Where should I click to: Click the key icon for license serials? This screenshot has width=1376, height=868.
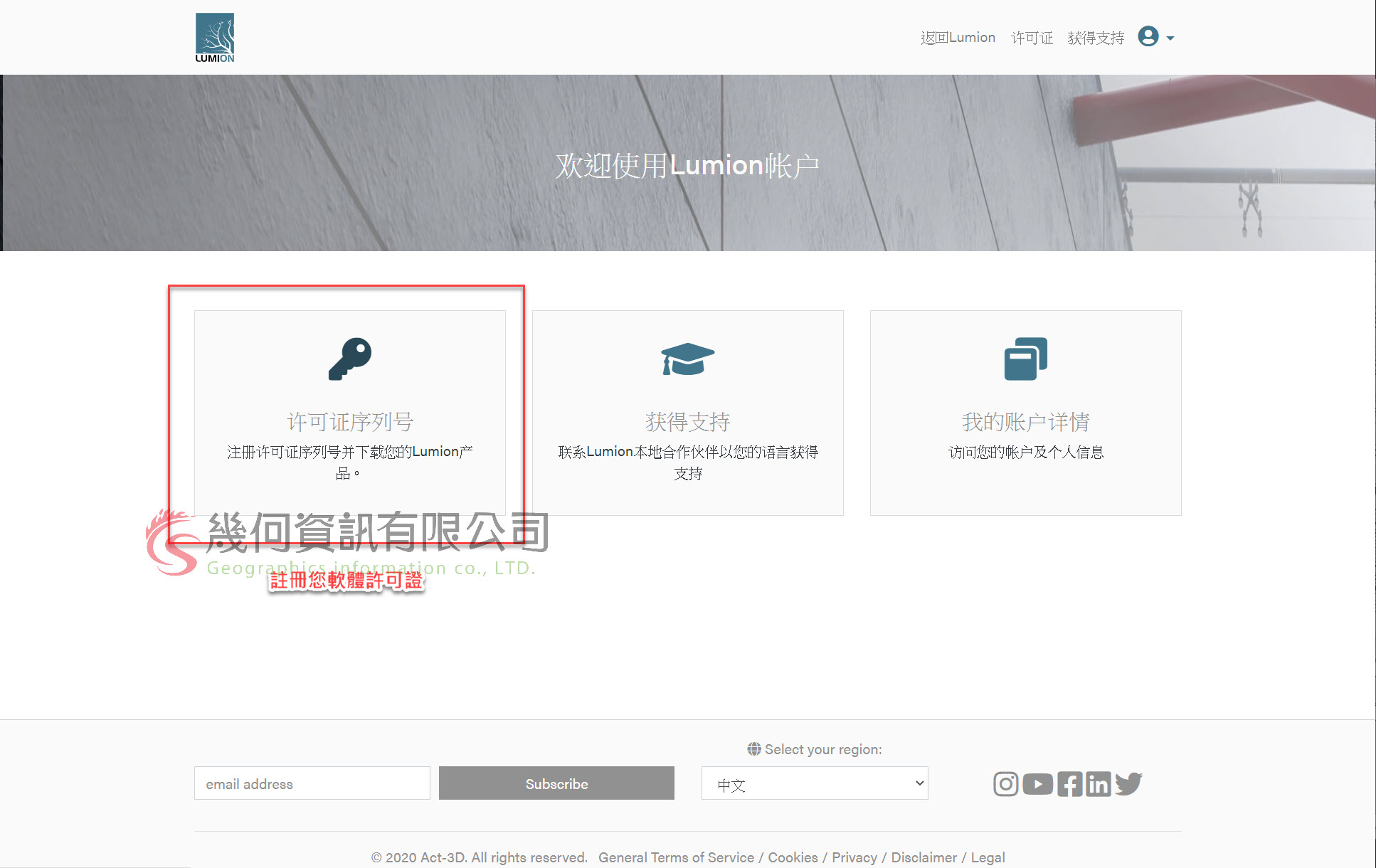[350, 359]
